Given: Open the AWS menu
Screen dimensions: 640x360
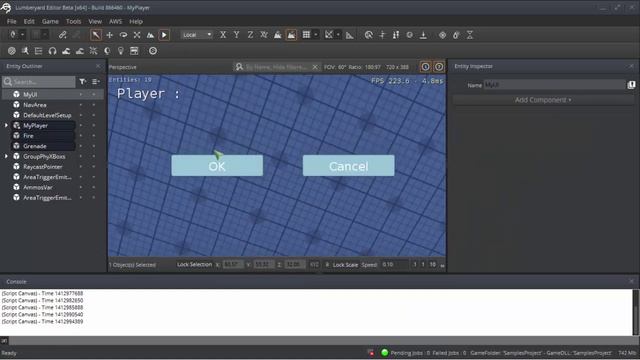Looking at the screenshot, I should (x=116, y=21).
